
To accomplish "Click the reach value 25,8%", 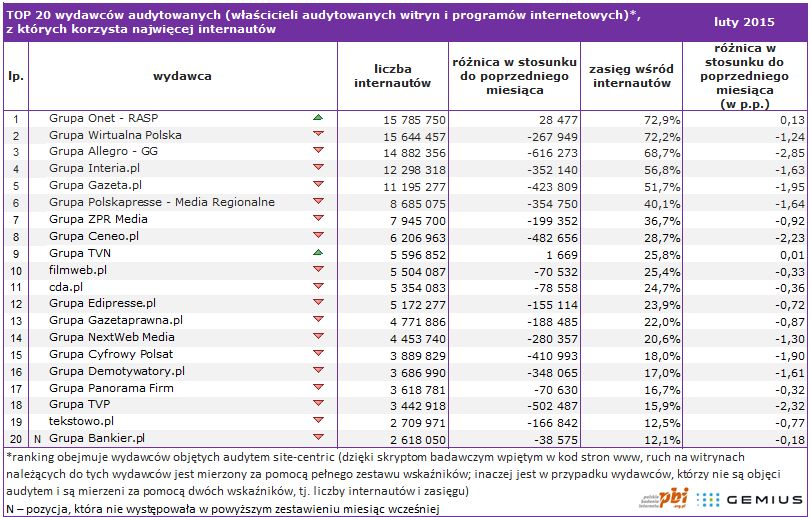I will click(662, 255).
